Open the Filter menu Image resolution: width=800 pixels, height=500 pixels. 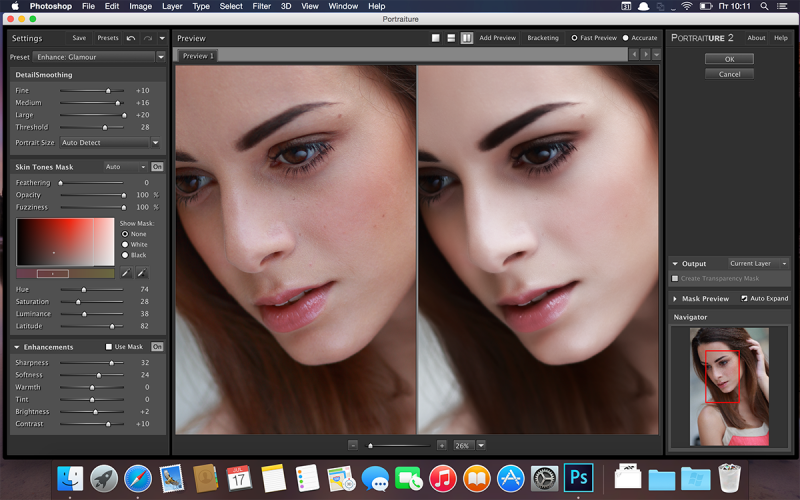pos(261,6)
